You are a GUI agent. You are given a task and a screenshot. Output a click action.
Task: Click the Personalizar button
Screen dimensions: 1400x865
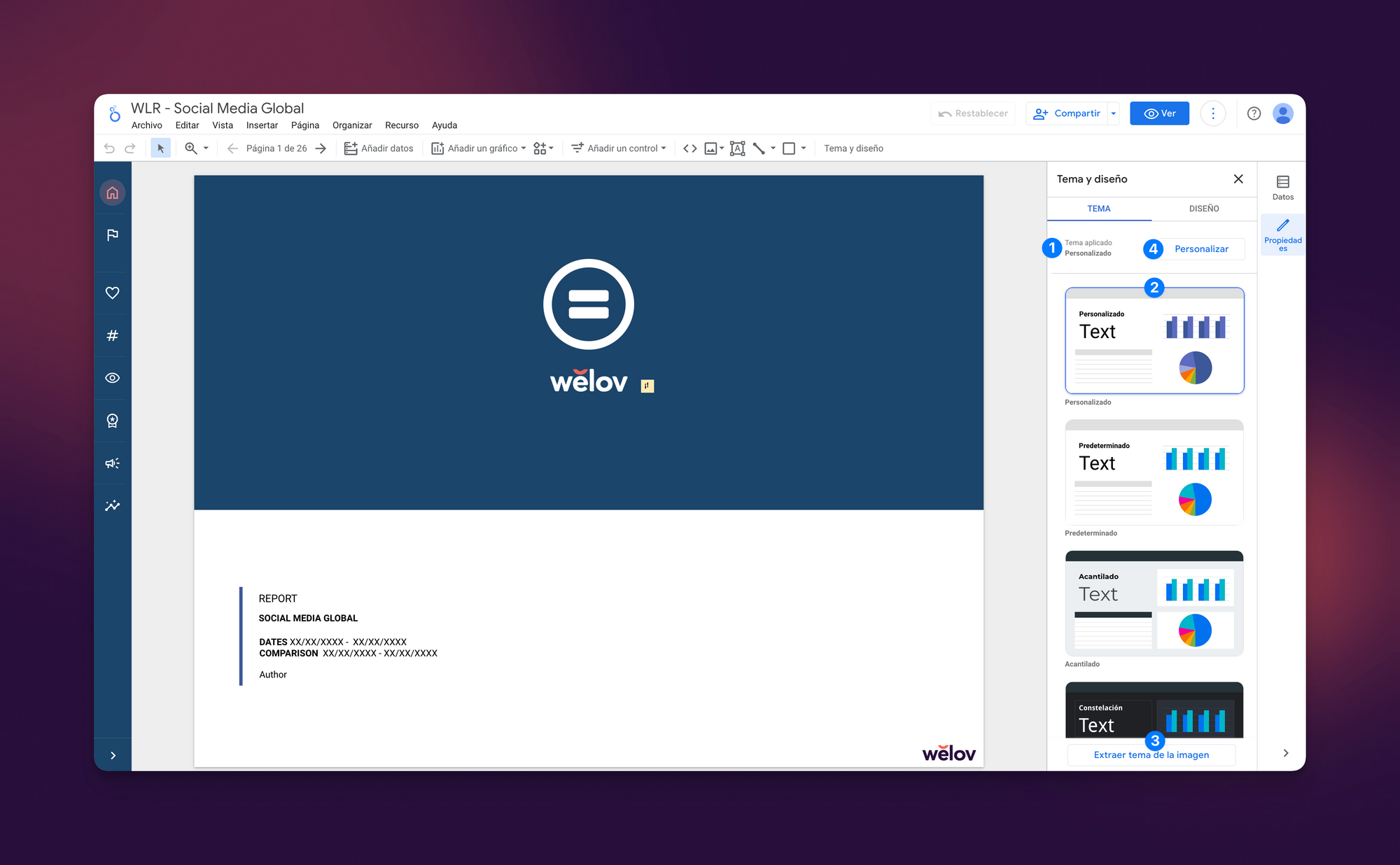click(1201, 249)
